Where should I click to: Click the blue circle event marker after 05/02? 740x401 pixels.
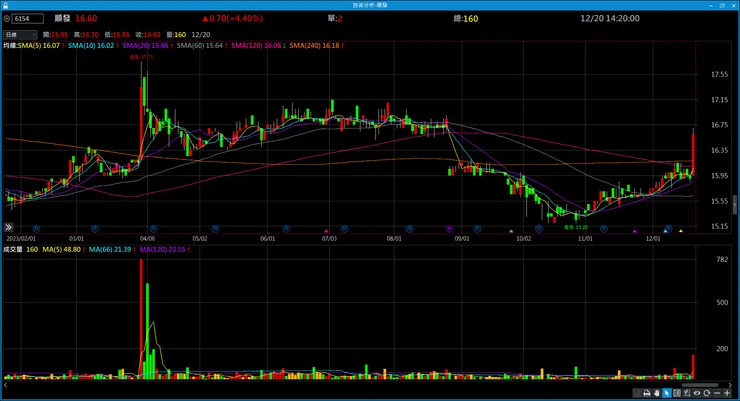[x=215, y=229]
